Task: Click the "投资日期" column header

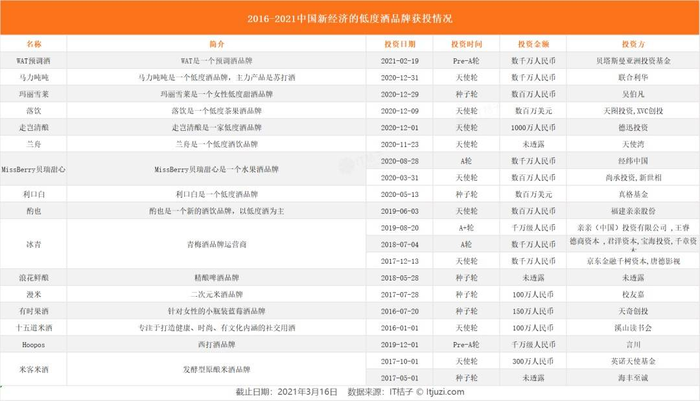Action: (x=400, y=44)
